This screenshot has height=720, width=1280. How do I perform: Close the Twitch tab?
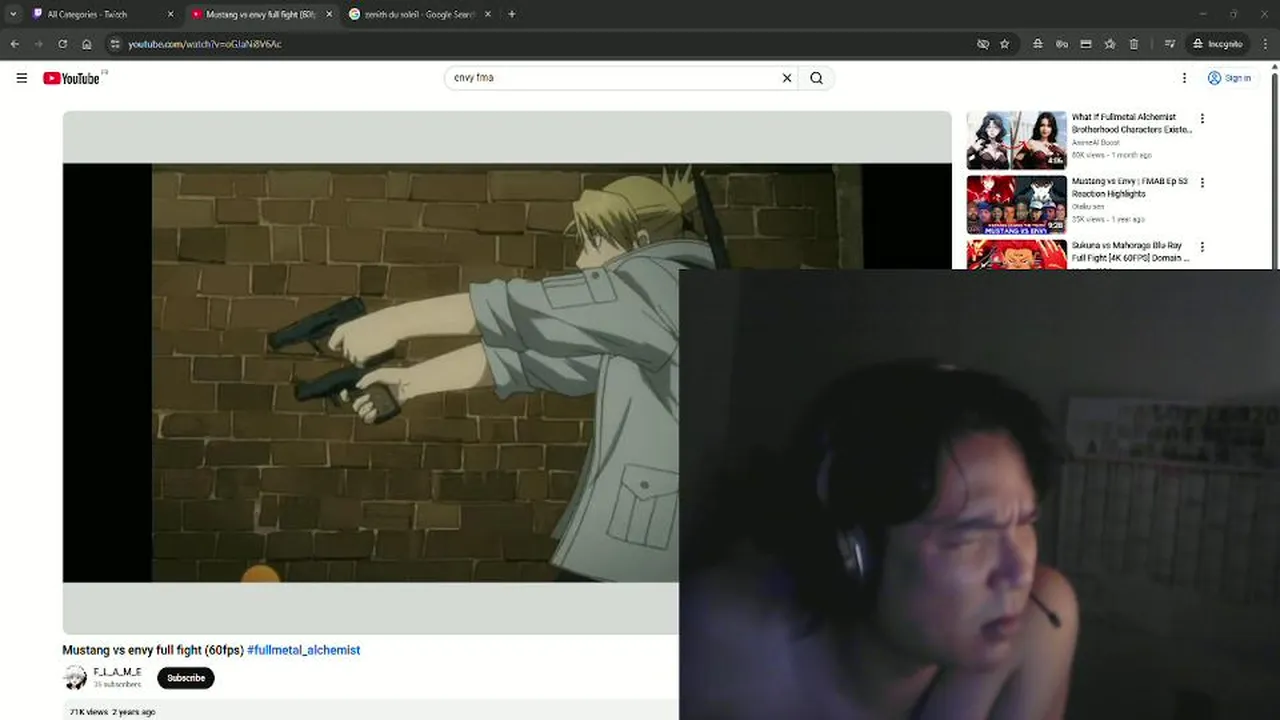[x=170, y=14]
